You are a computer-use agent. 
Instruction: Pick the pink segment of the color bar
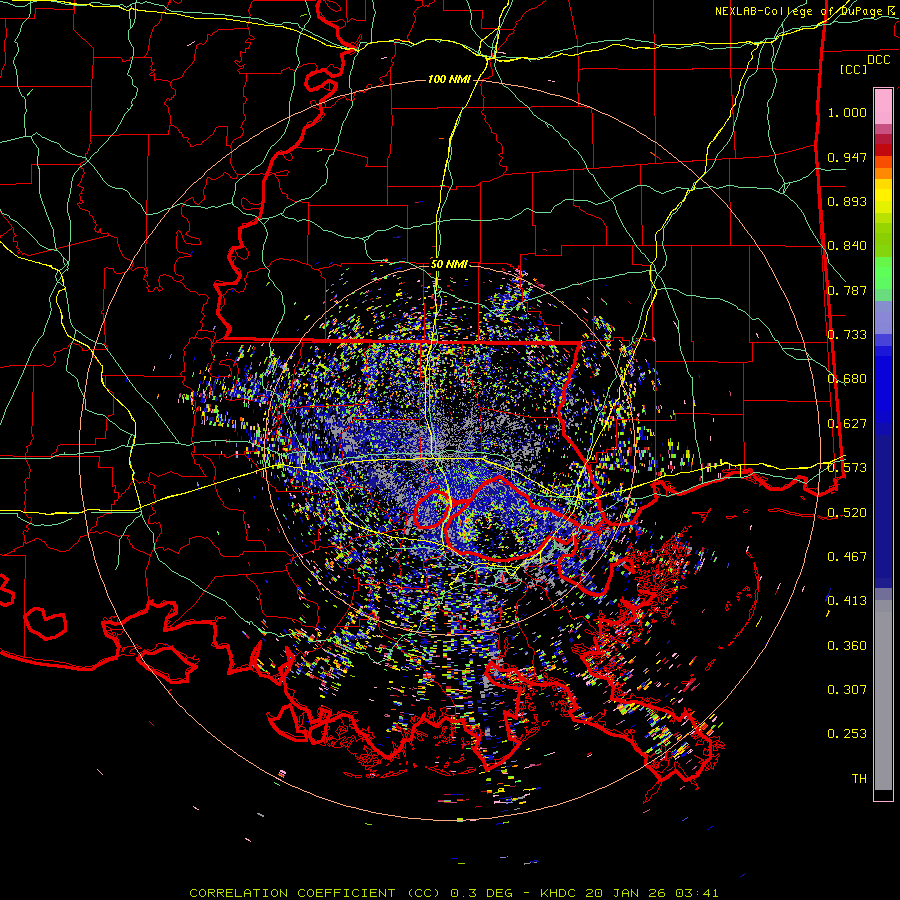(x=883, y=106)
